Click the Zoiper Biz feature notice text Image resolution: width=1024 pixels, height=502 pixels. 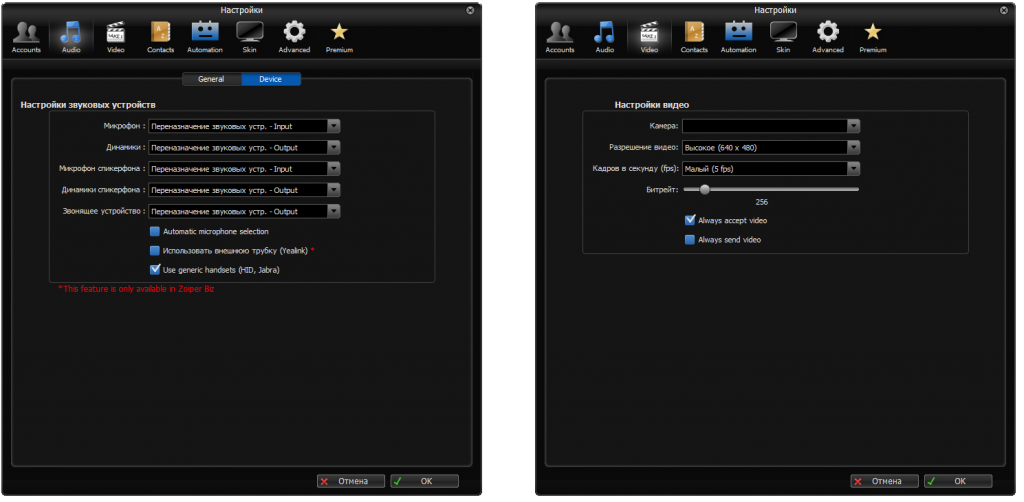tap(136, 289)
